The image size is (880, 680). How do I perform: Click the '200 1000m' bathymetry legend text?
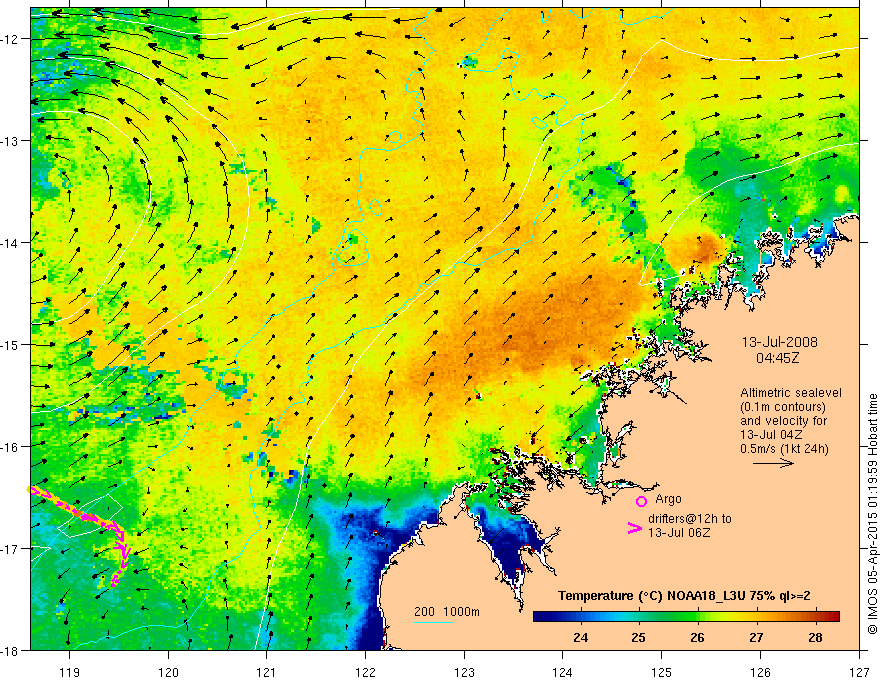pos(447,612)
